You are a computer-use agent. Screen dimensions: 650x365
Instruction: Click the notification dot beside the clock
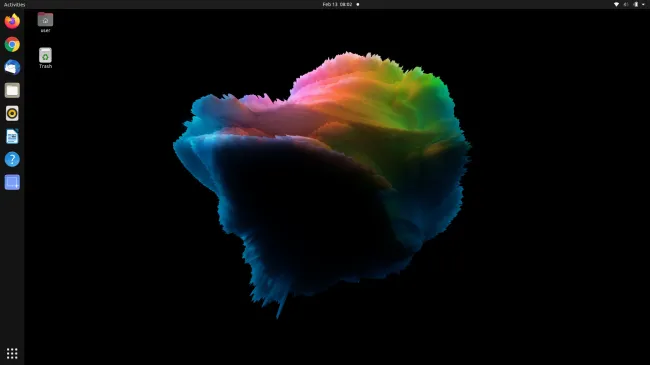pyautogui.click(x=358, y=5)
